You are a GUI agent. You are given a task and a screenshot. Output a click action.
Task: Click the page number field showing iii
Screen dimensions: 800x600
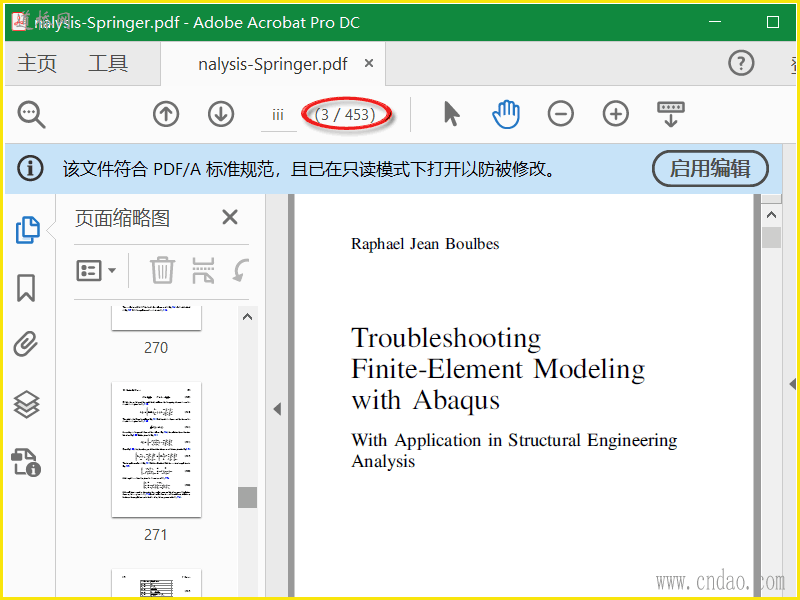click(x=278, y=115)
